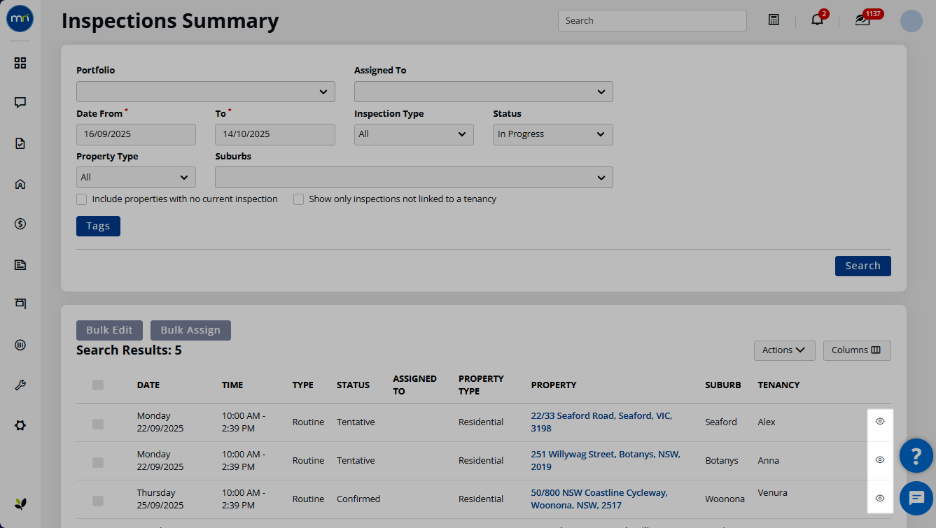Open 50/800 NSW Coastline Cycleway link
This screenshot has width=936, height=528.
tap(599, 499)
